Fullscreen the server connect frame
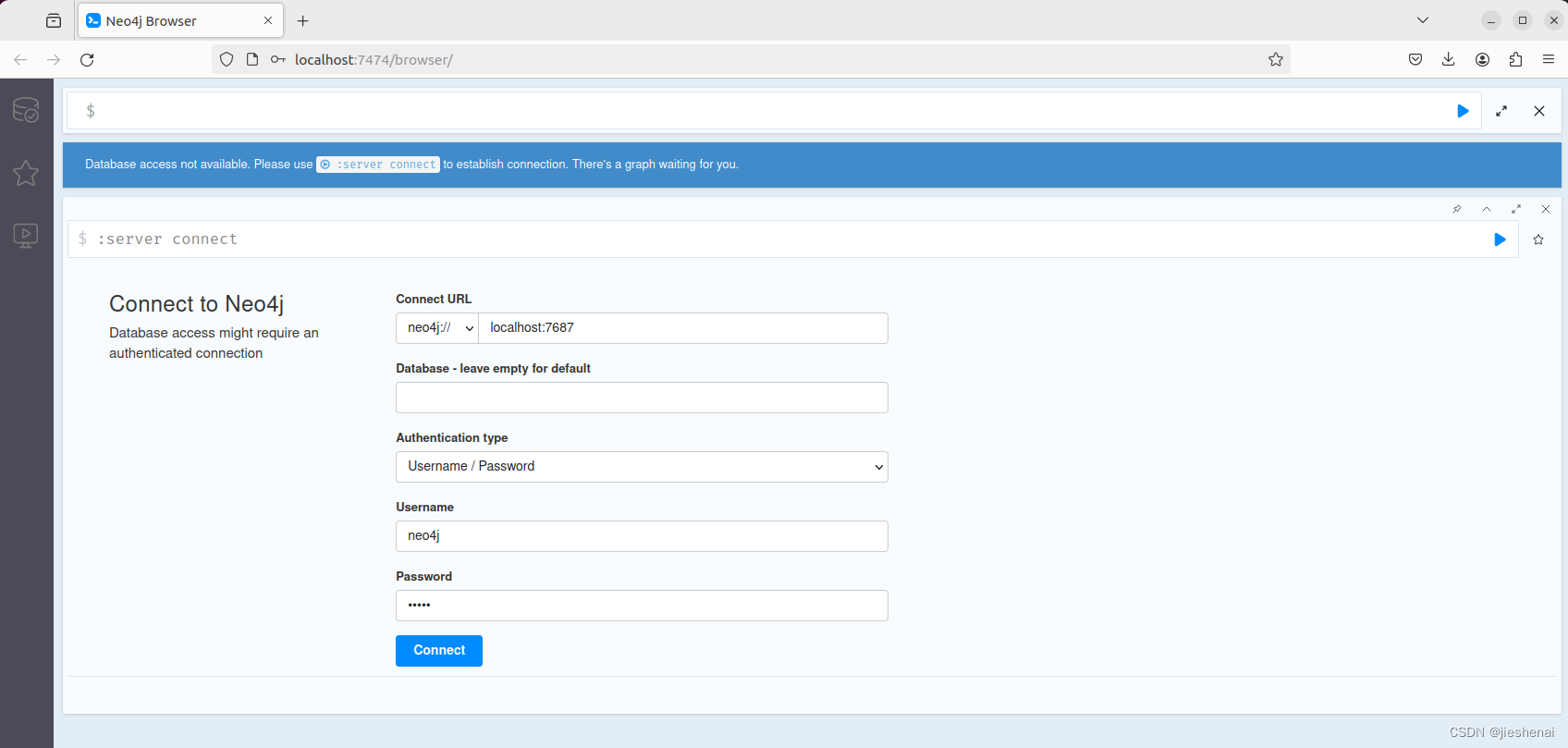Viewport: 1568px width, 748px height. (x=1516, y=209)
